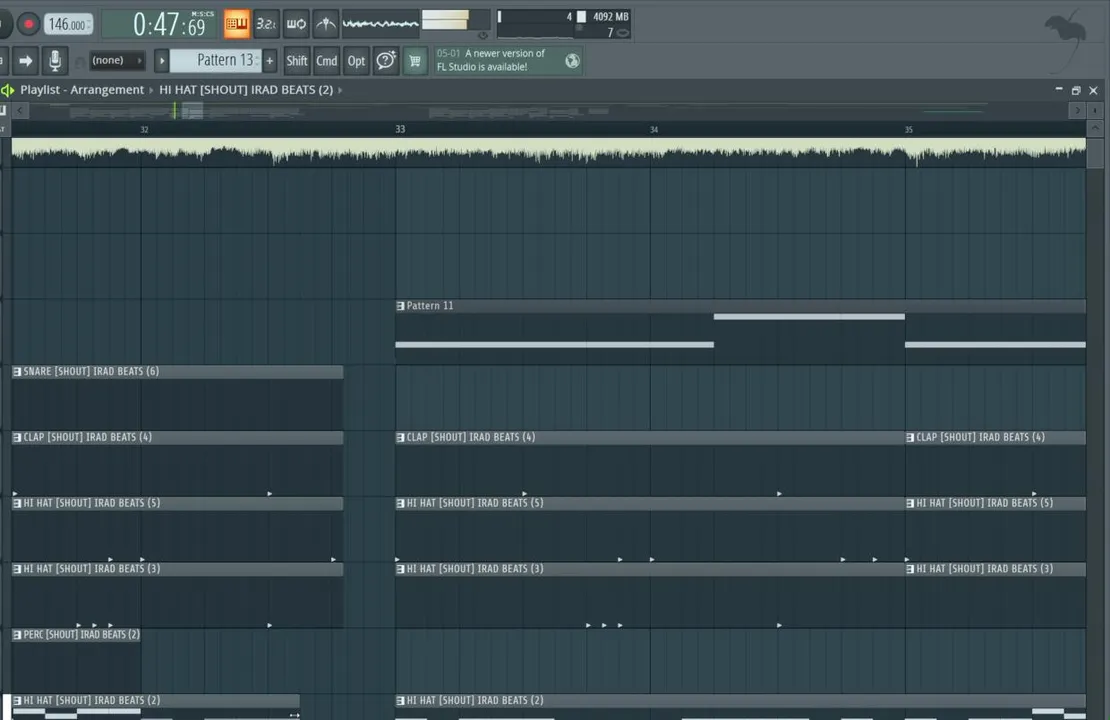1110x720 pixels.
Task: Click bar 33 on timeline ruler
Action: point(400,130)
